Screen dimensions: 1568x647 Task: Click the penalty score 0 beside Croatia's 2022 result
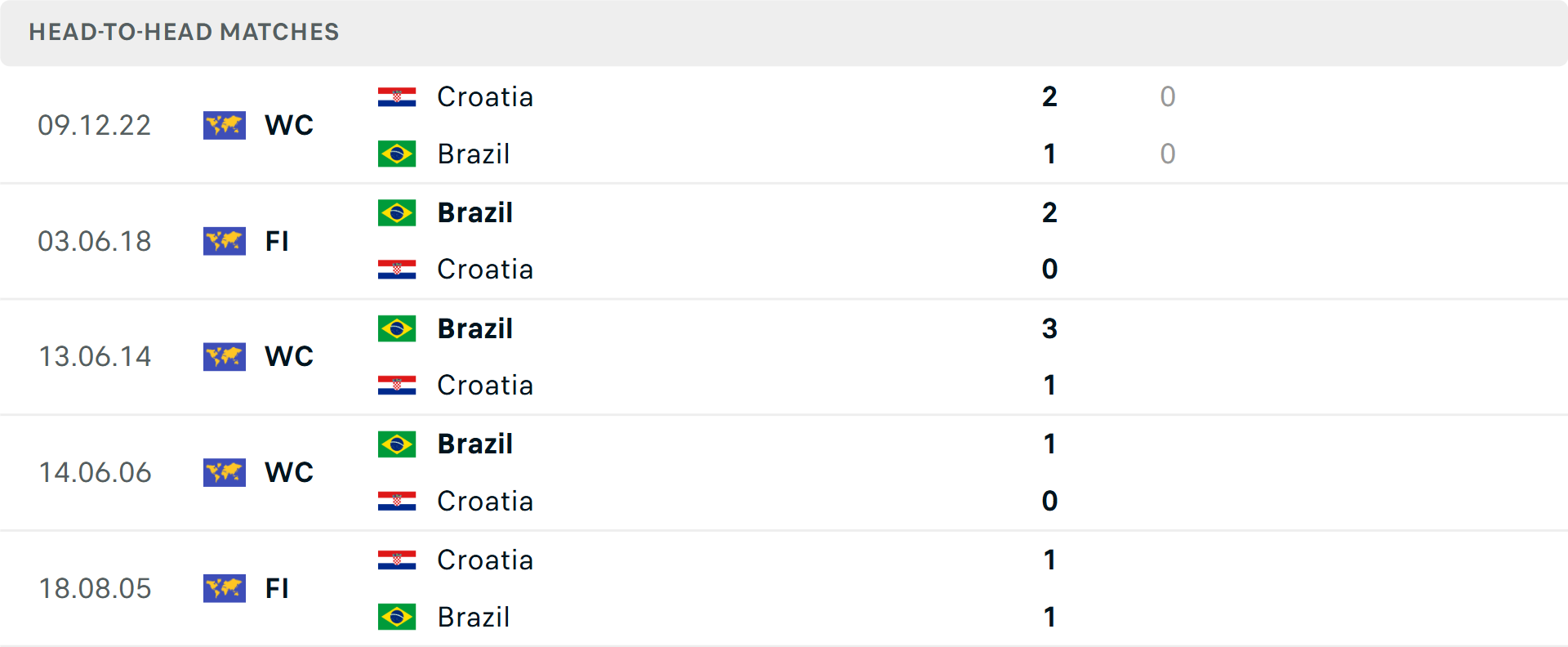(x=1168, y=96)
